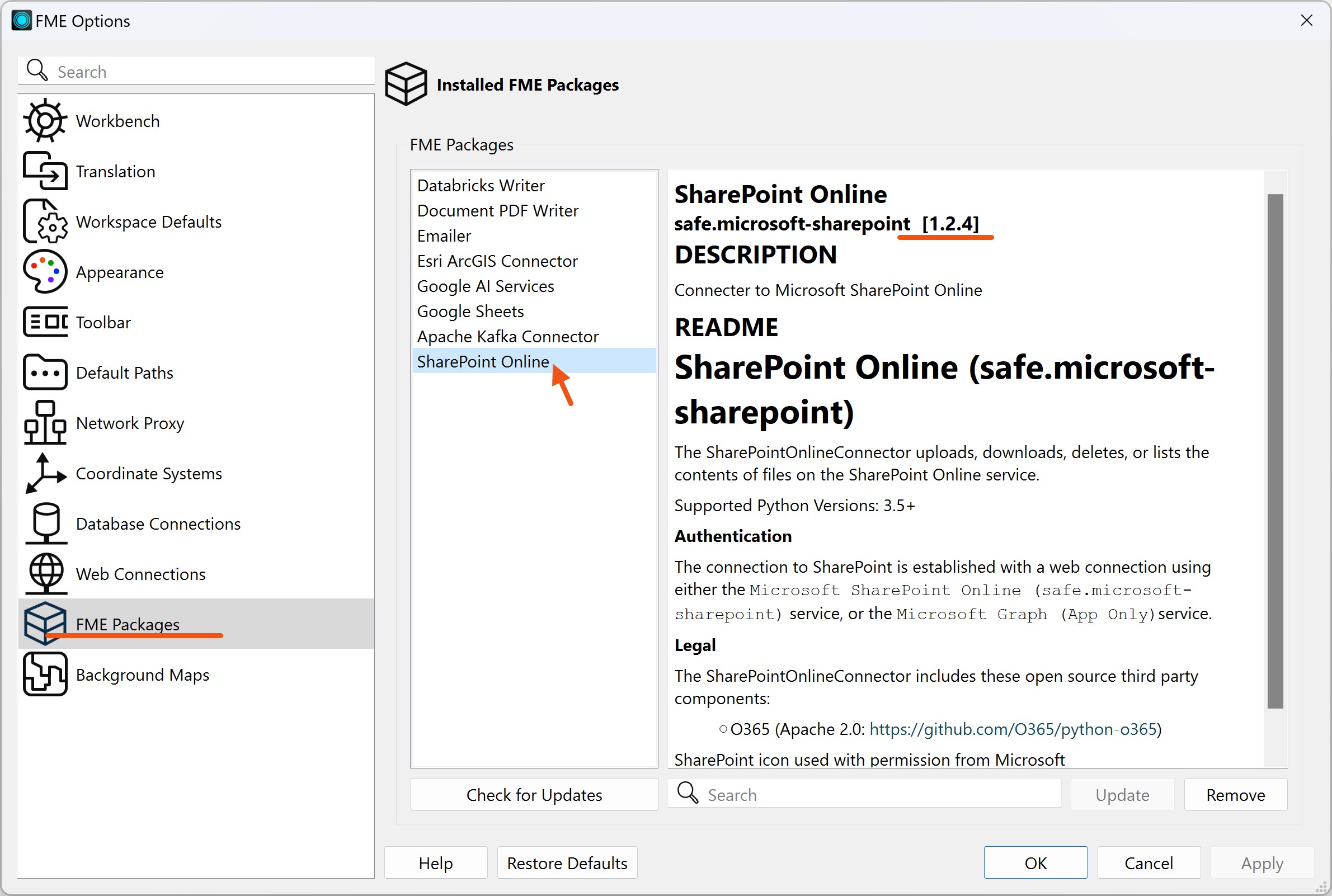Select Google Sheets package
The width and height of the screenshot is (1332, 896).
click(x=534, y=311)
